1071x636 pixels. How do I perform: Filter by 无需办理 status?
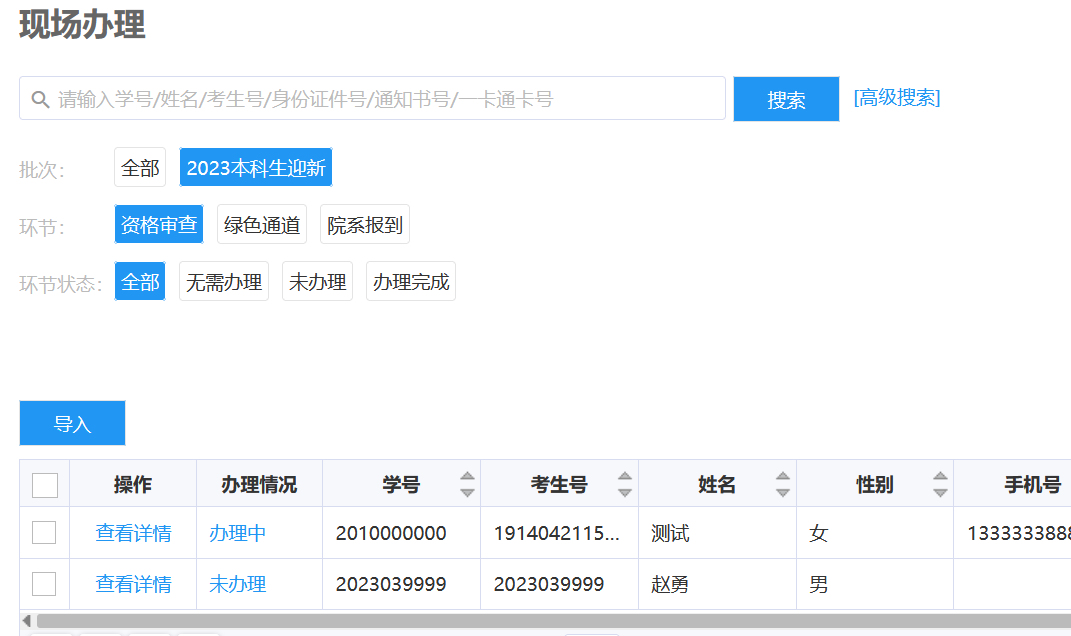tap(224, 281)
